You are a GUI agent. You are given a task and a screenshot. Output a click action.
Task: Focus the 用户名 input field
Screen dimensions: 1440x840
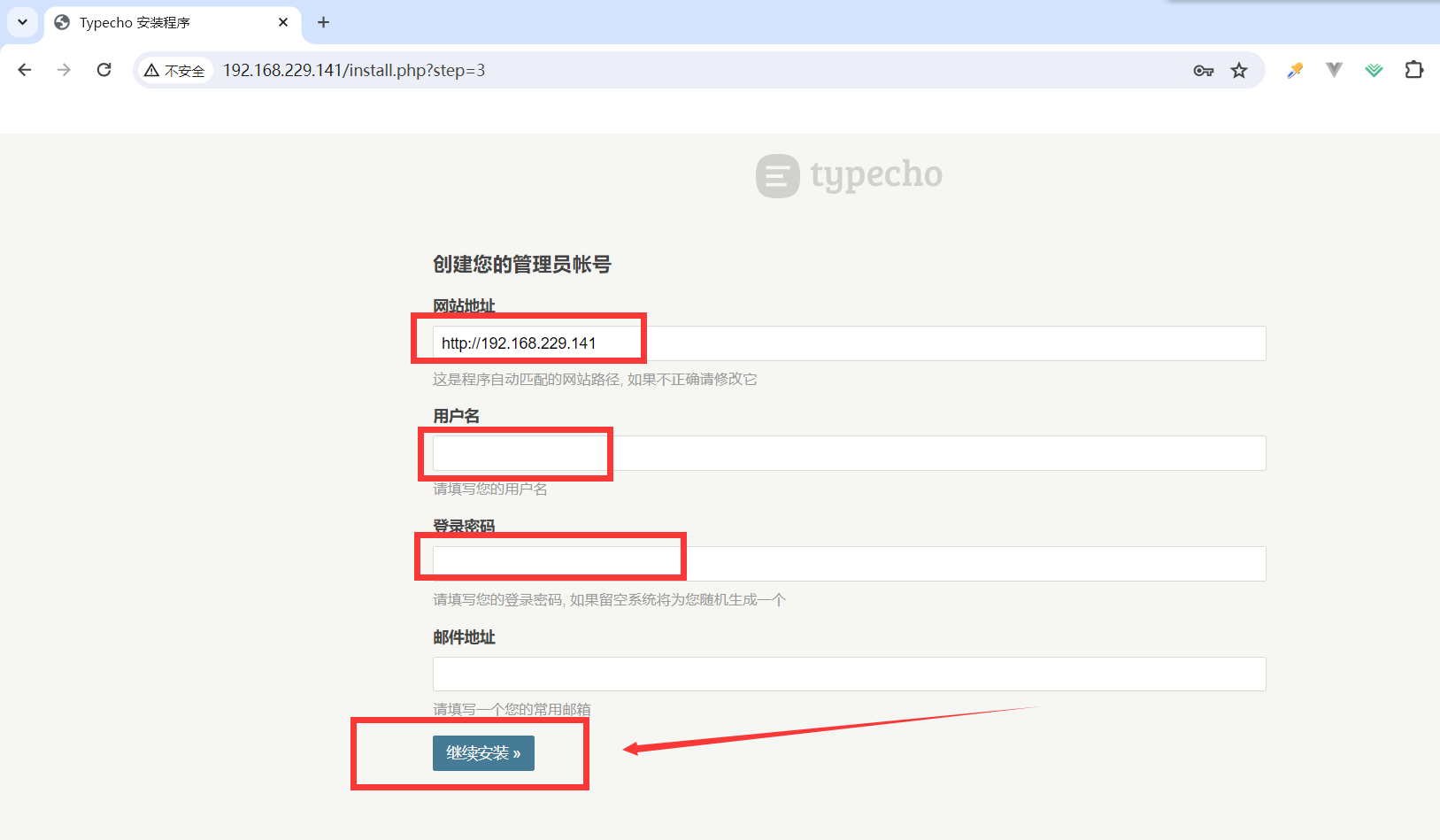(849, 453)
